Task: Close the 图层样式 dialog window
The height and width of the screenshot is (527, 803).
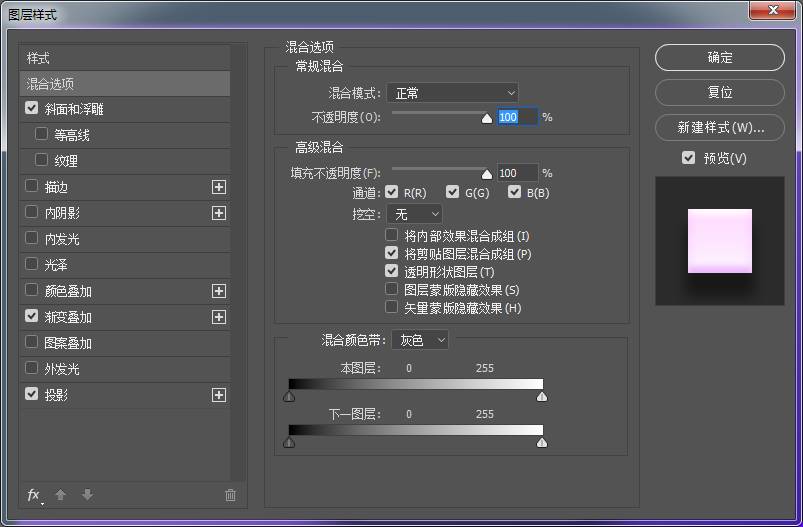Action: pyautogui.click(x=772, y=10)
